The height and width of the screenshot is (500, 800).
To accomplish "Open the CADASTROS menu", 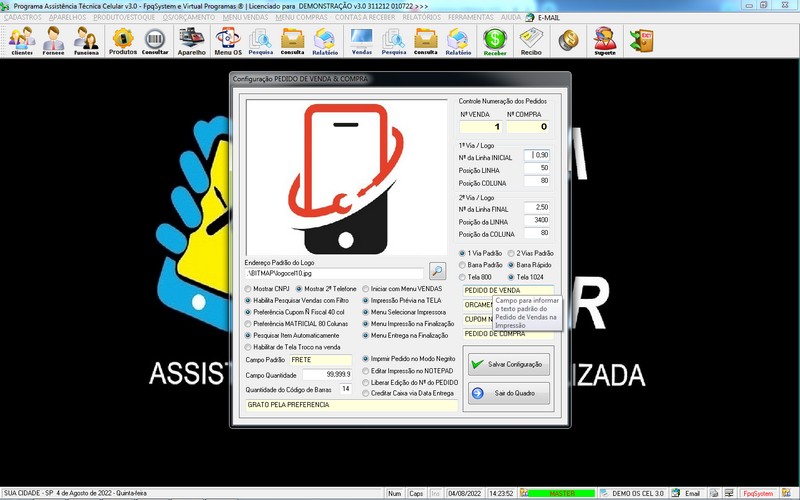I will point(22,17).
